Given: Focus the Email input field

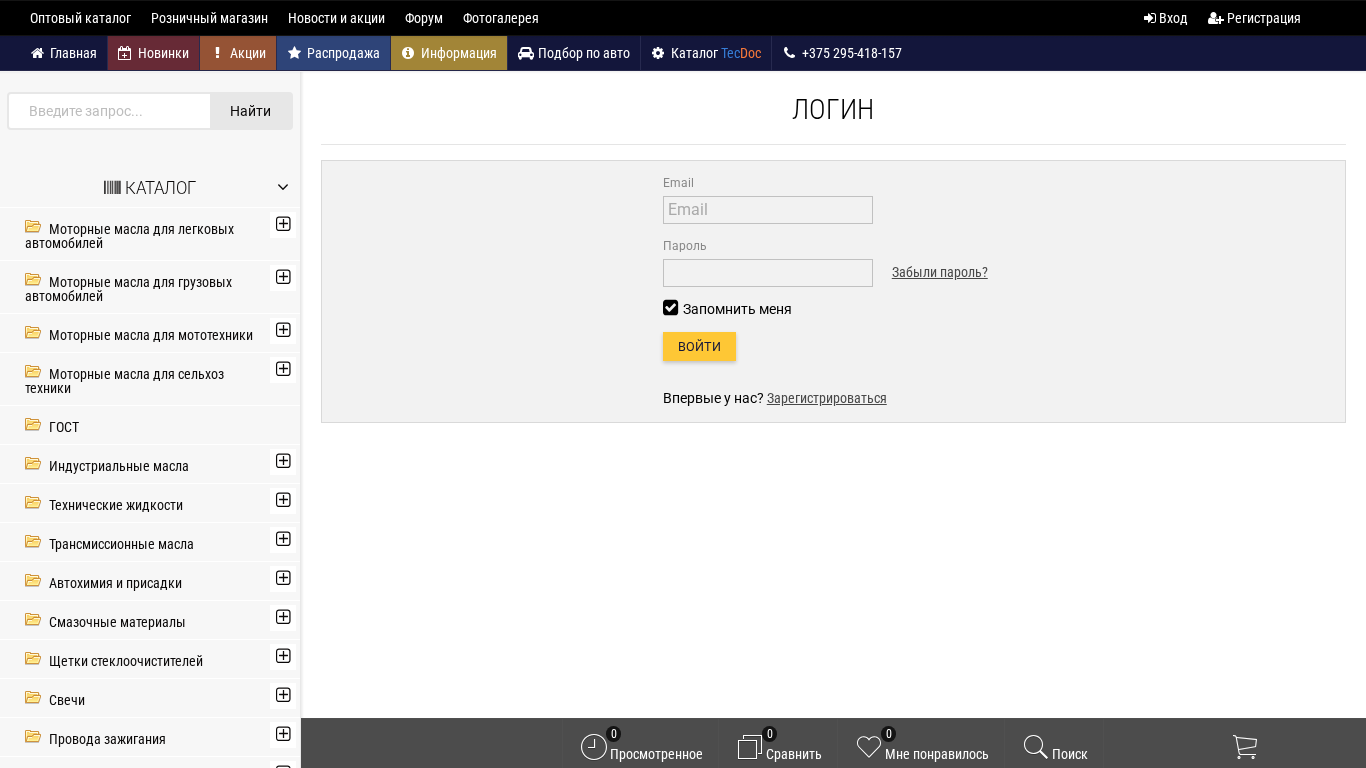Looking at the screenshot, I should 767,210.
